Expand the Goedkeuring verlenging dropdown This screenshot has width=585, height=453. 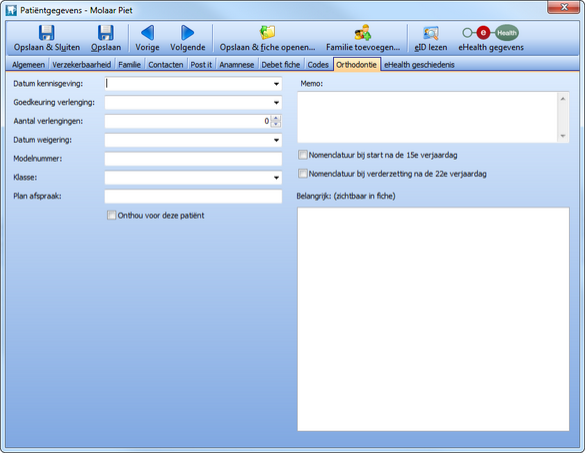pos(276,103)
